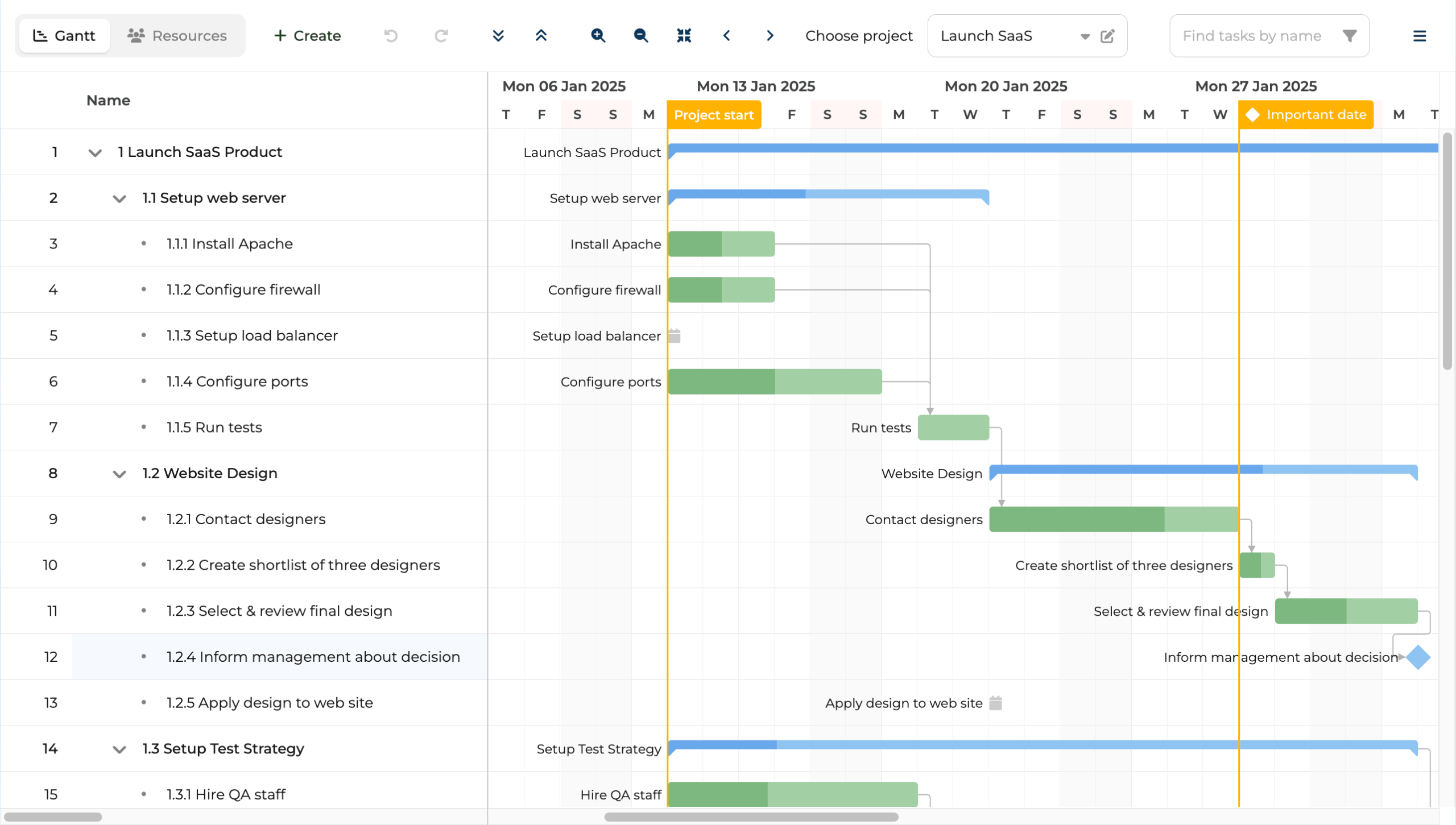1456x825 pixels.
Task: Click the Launch SaaS Product summary bar
Action: [1053, 148]
